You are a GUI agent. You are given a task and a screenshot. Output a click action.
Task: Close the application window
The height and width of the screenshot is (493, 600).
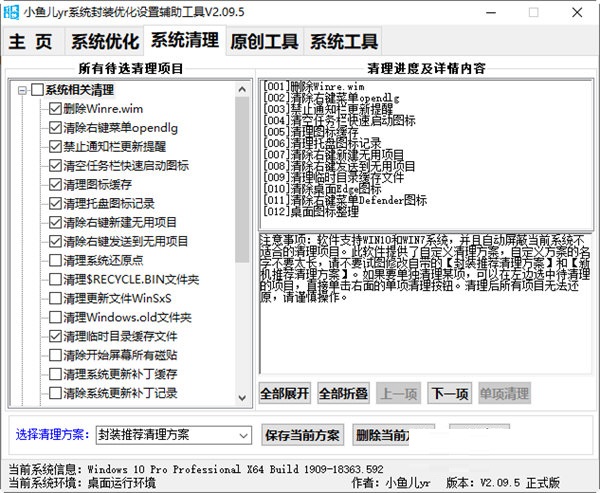577,13
